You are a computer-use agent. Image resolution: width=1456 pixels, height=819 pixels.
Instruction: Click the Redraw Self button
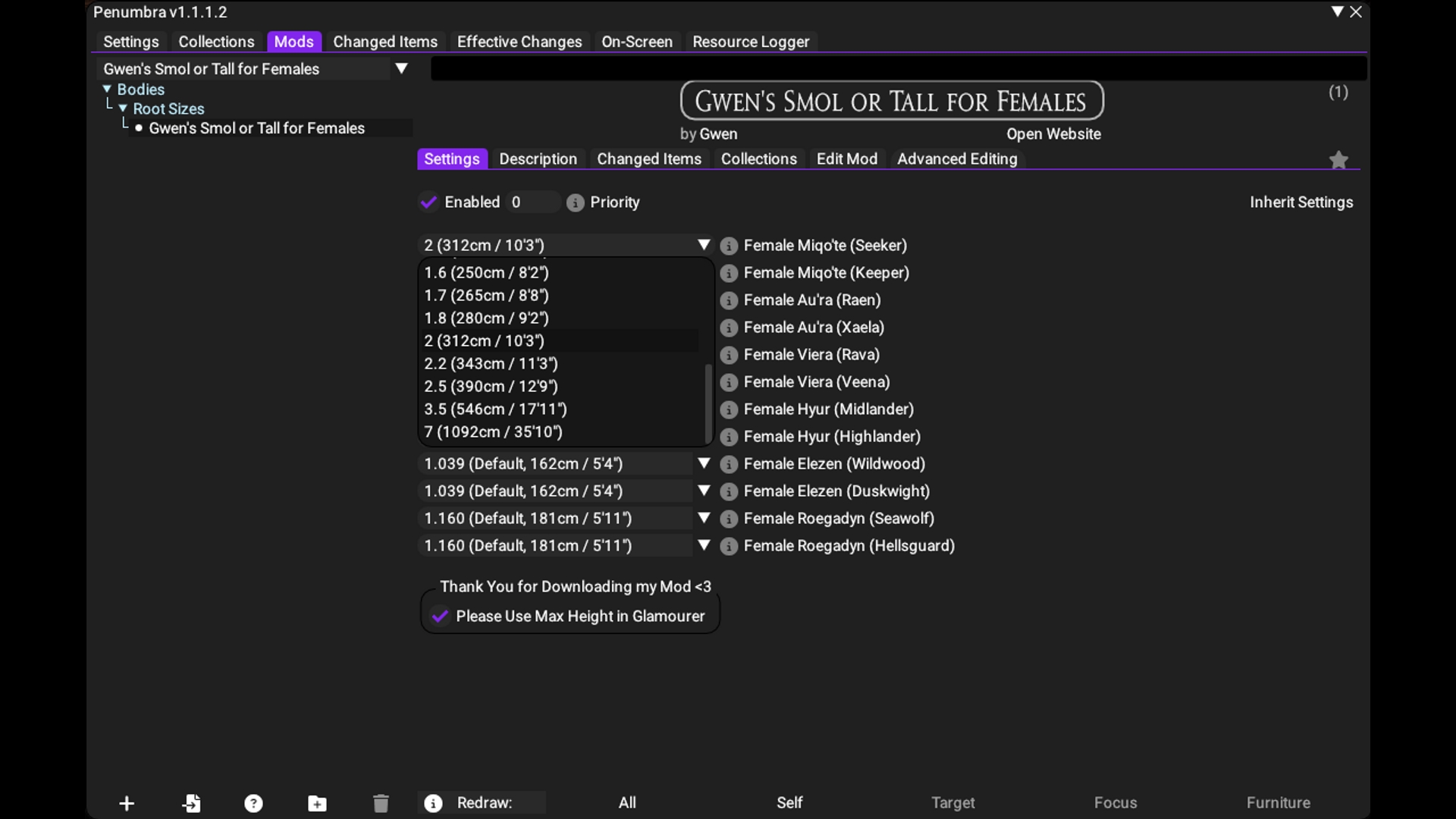coord(789,802)
